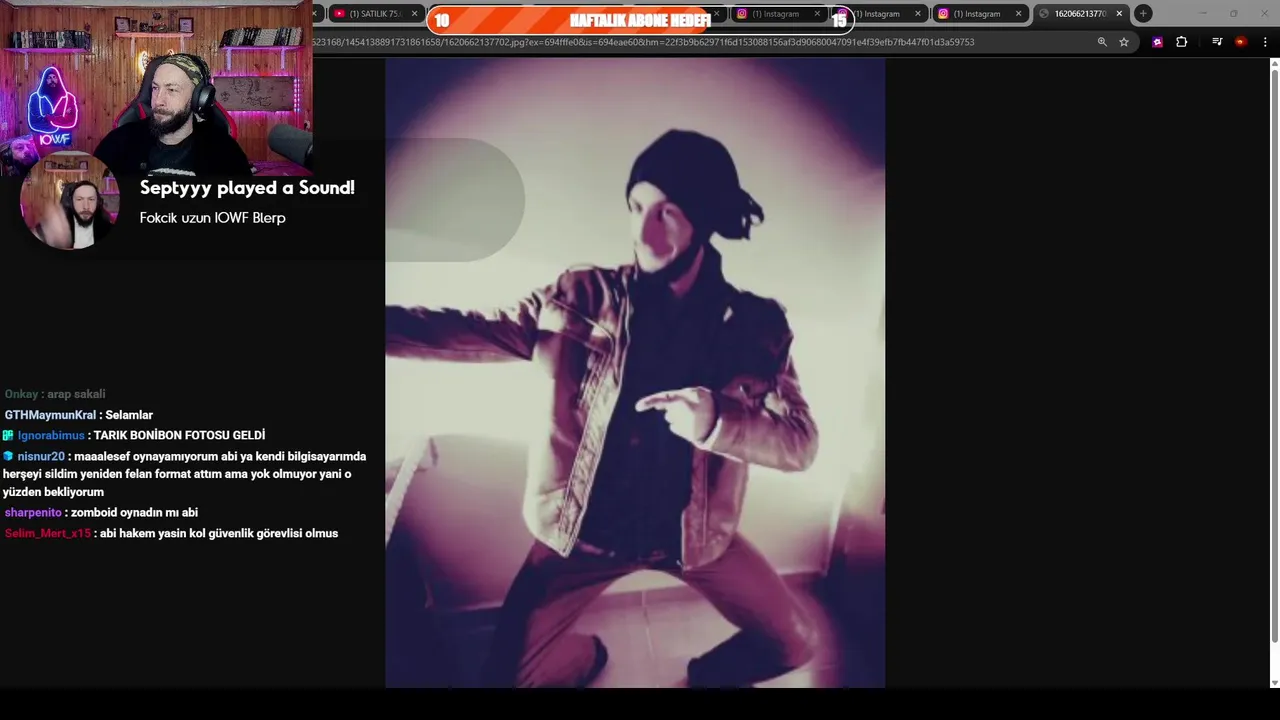Maximize the browser window
The image size is (1280, 720).
[x=1233, y=13]
